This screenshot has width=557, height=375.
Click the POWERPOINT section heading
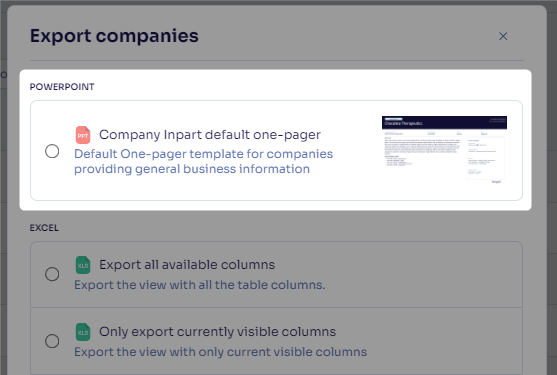coord(62,87)
